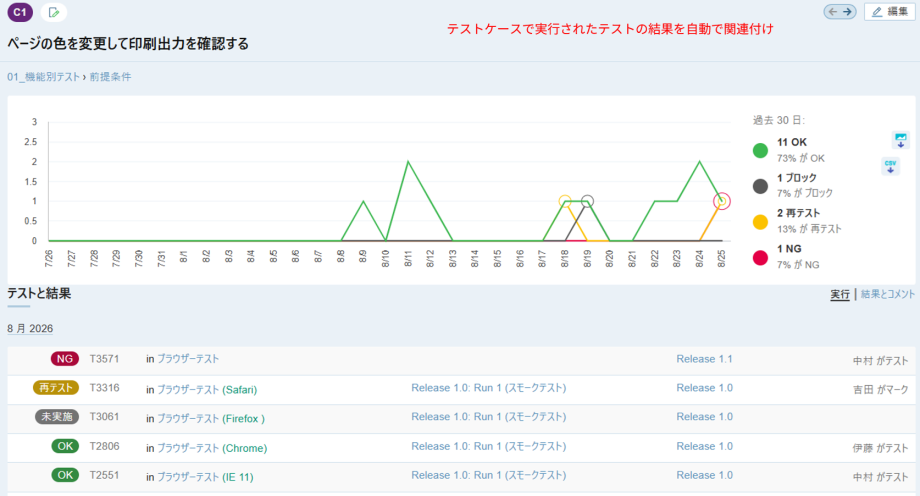The image size is (920, 496).
Task: Click the 7% が NG legend text
Action: click(798, 265)
